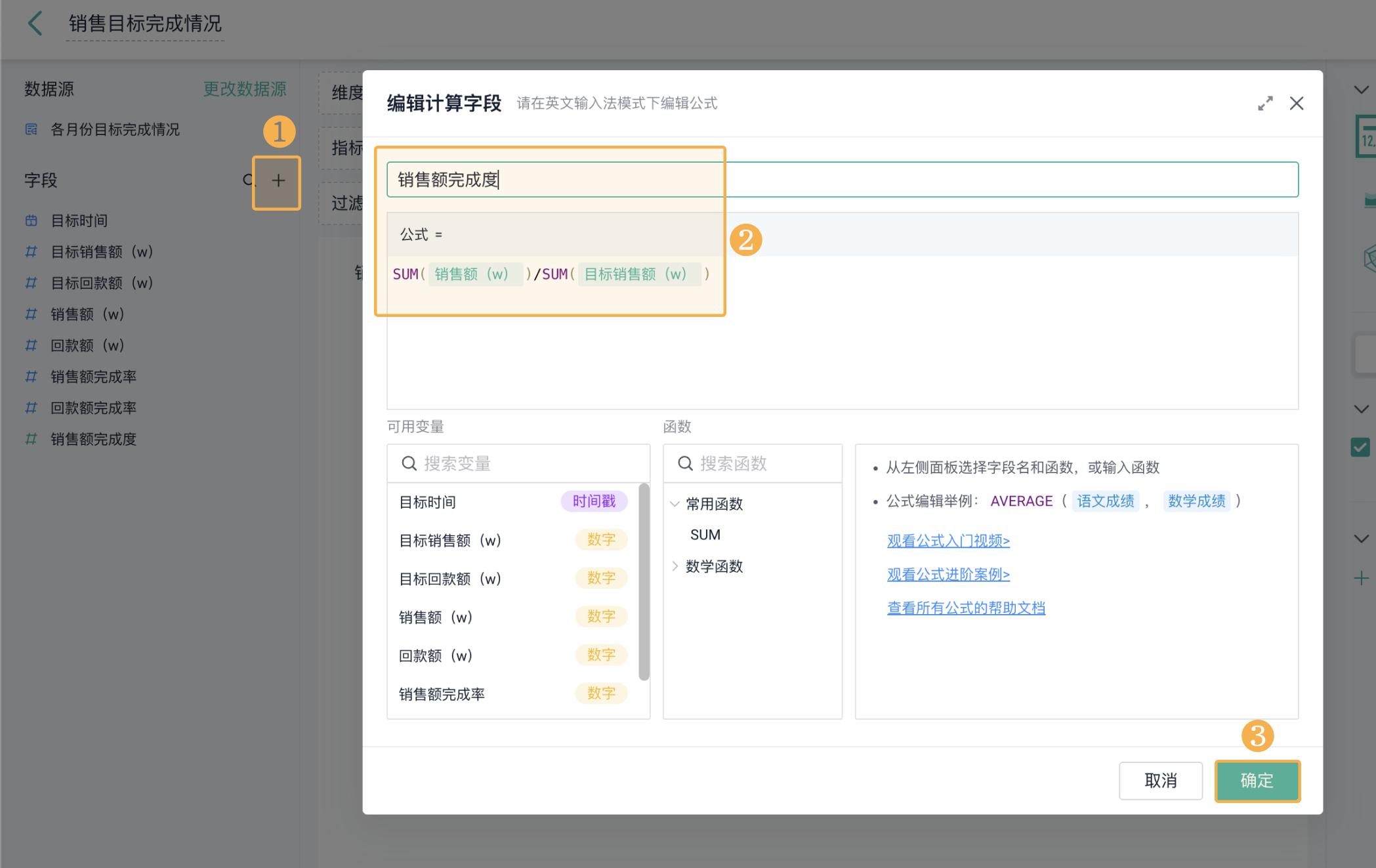Collapse the 常用函数 function group
The image size is (1376, 868).
tap(675, 503)
